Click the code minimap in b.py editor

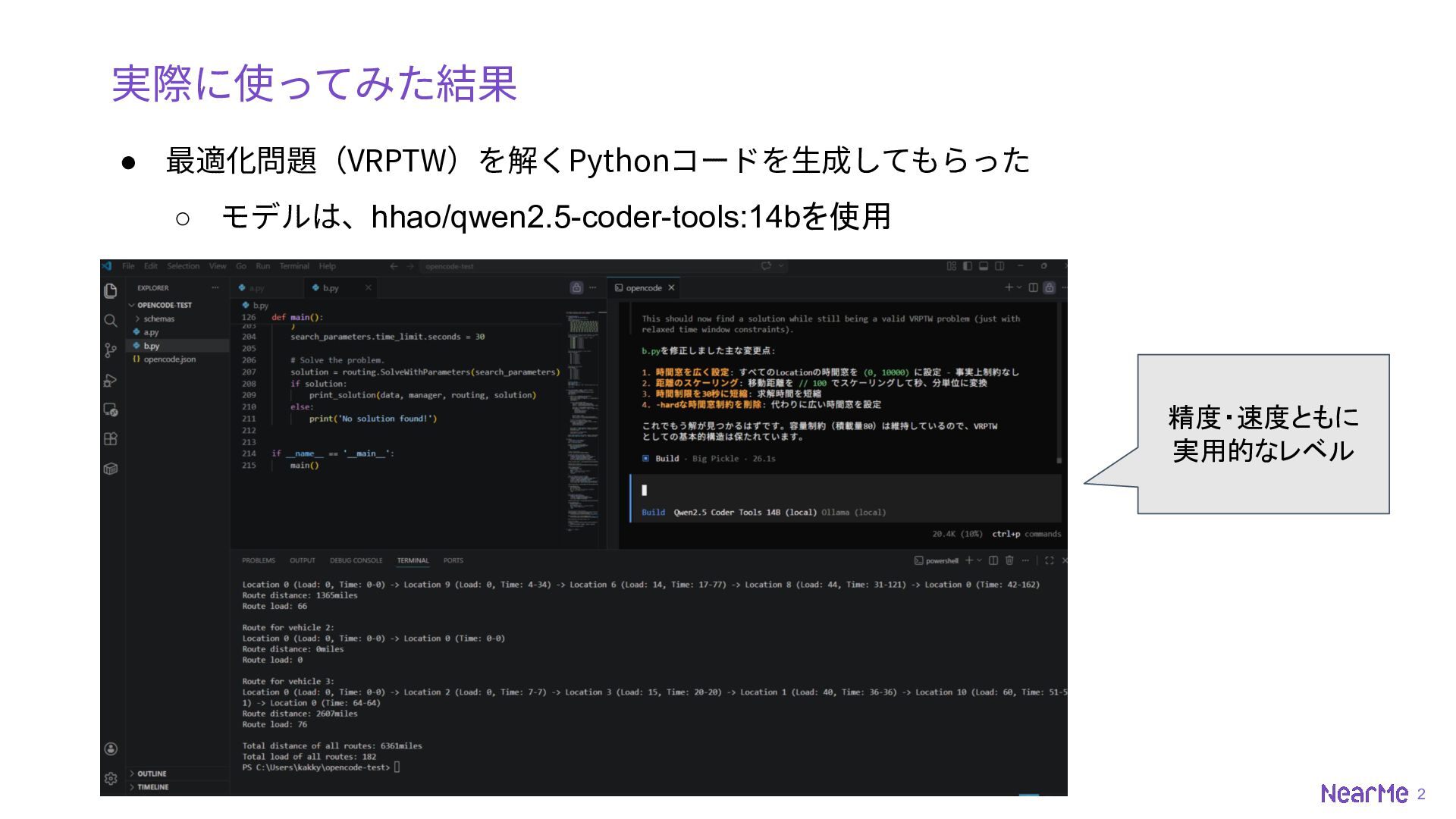click(x=582, y=417)
